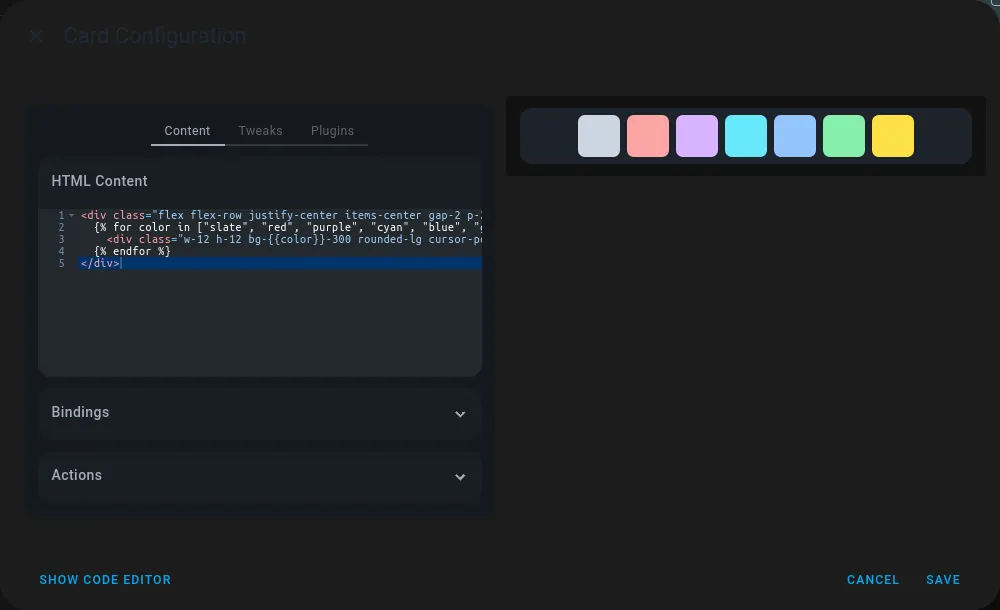Click line number 5 in gutter
Screen dimensions: 1000x610
pos(61,264)
